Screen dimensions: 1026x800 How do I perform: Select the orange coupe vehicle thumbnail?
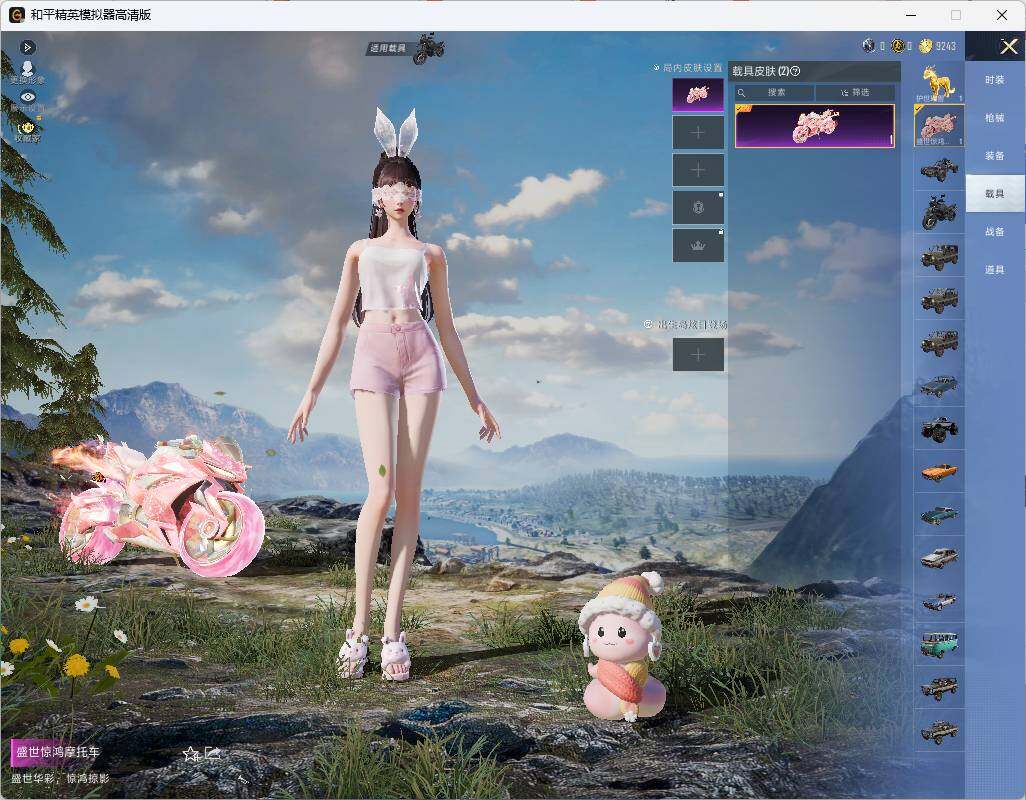[x=939, y=471]
